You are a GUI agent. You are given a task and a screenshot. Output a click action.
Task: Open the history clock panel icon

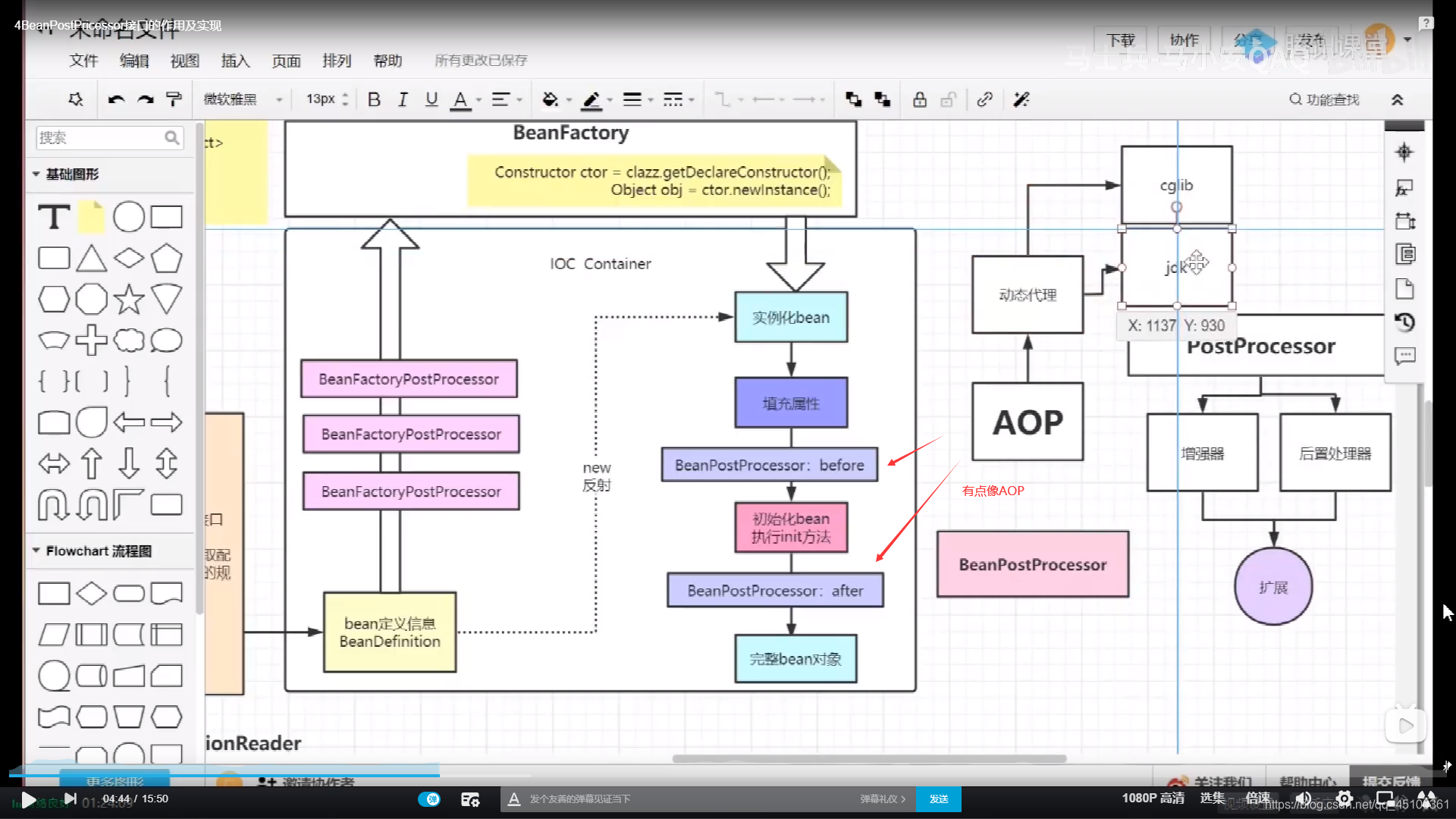tap(1404, 322)
